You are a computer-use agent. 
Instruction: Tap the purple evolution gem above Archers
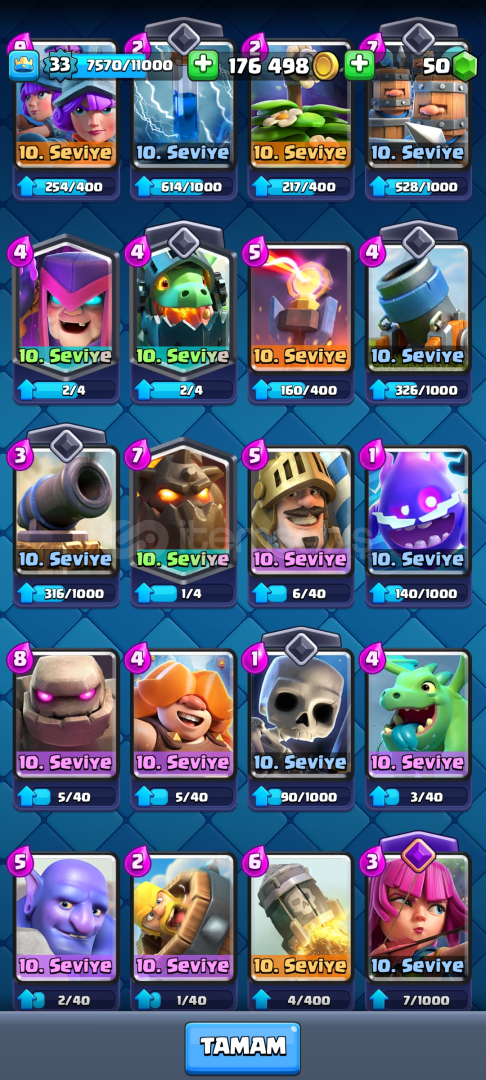coord(419,854)
